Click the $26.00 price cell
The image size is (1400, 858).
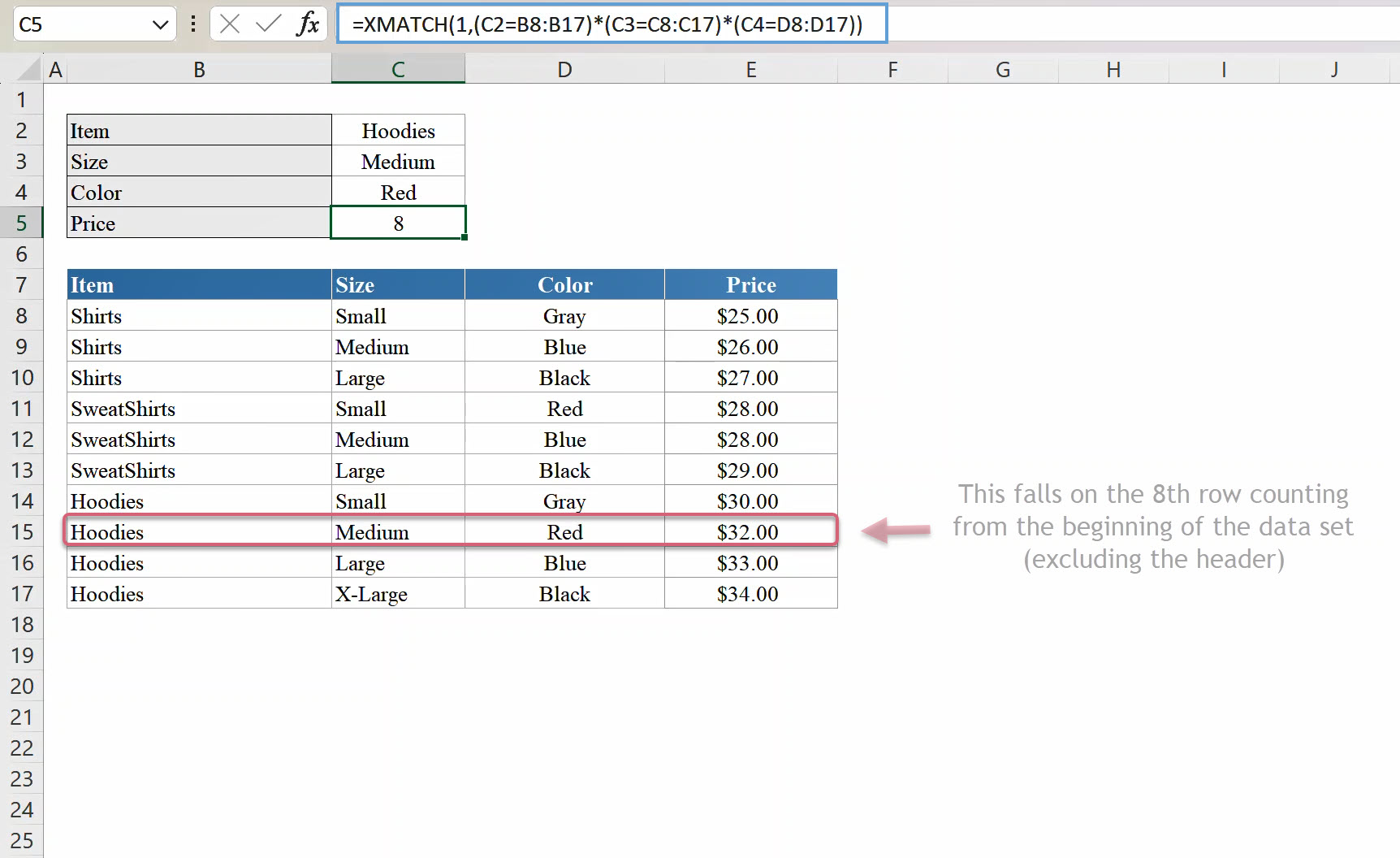[751, 347]
